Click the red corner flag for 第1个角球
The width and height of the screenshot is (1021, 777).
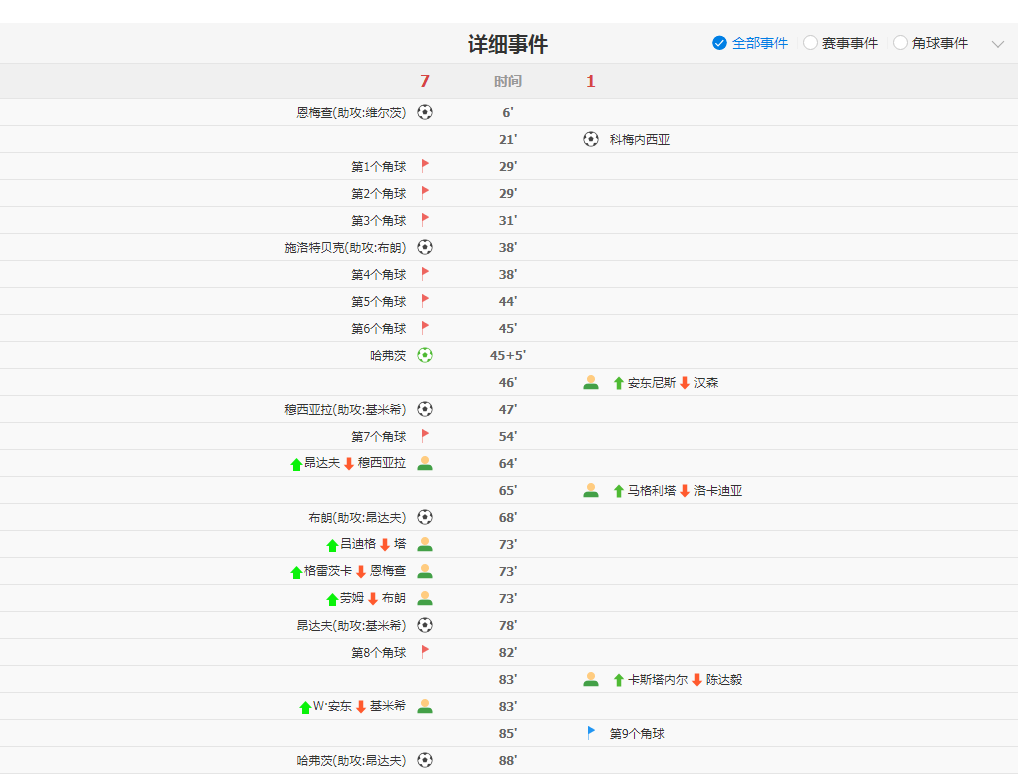click(425, 166)
